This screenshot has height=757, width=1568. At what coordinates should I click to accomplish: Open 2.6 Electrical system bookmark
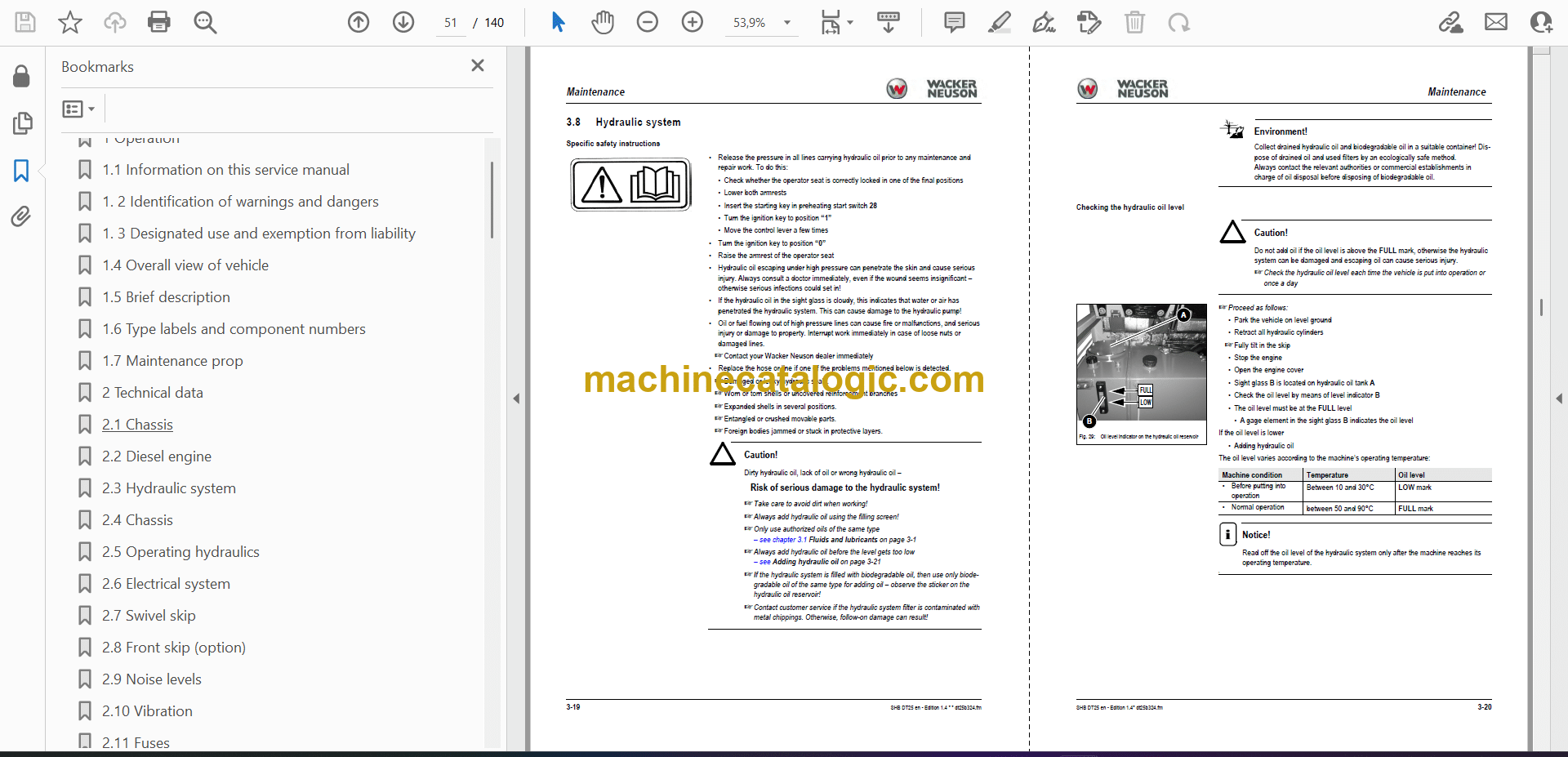click(166, 584)
